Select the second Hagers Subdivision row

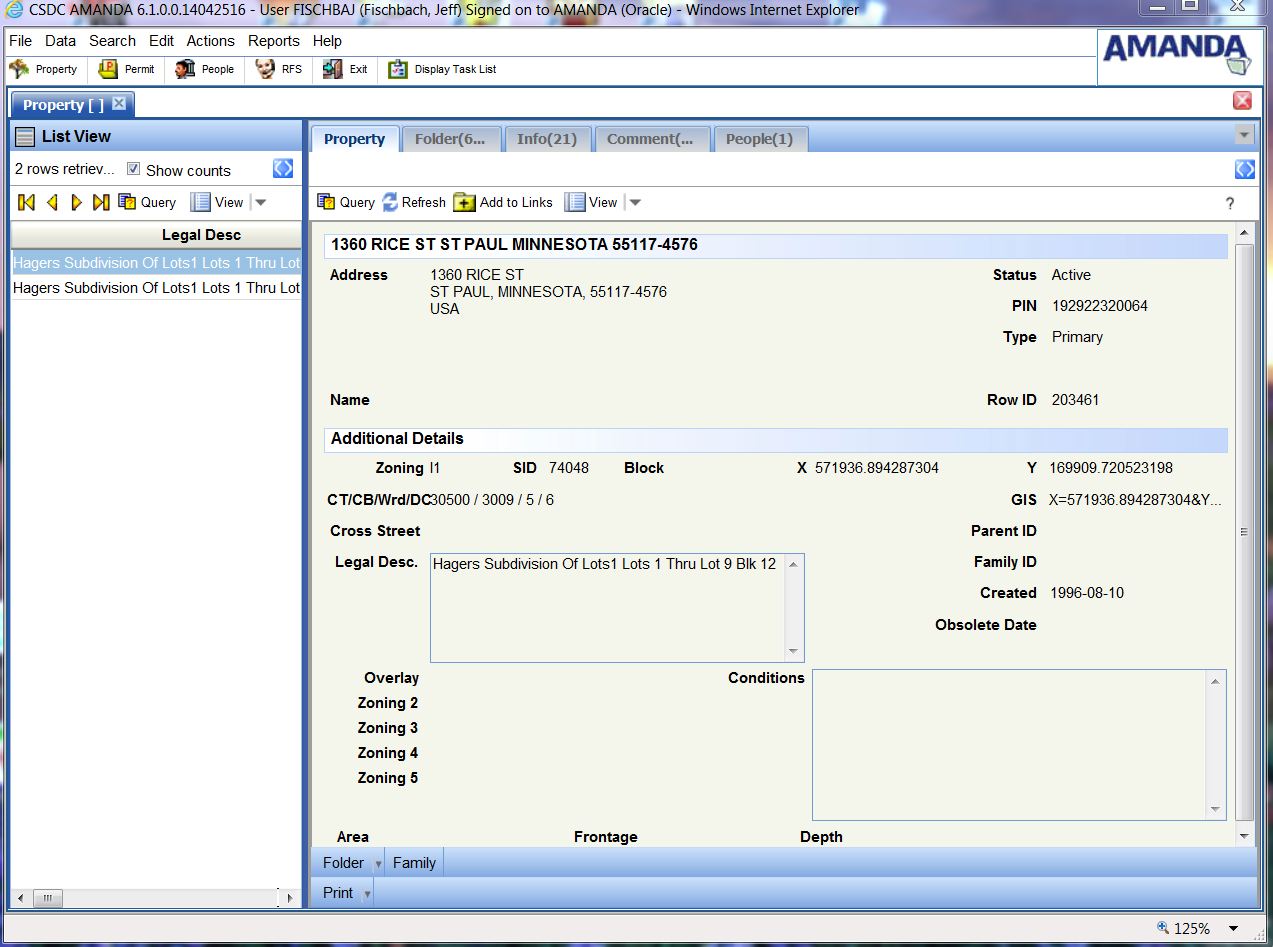click(x=156, y=288)
